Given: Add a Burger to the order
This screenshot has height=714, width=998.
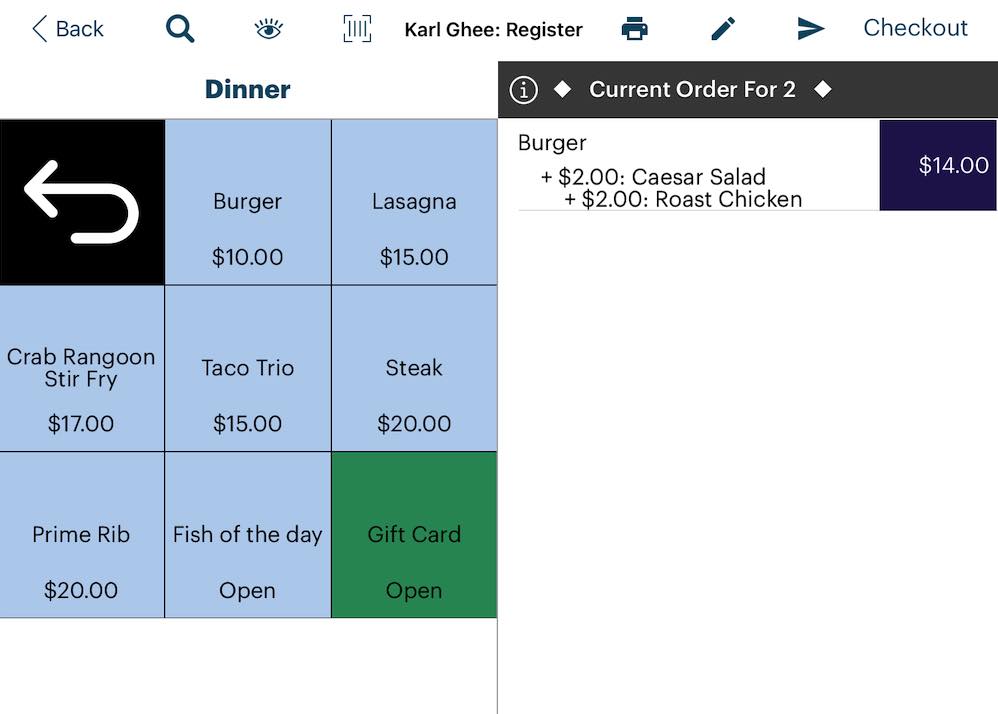Looking at the screenshot, I should (x=247, y=200).
